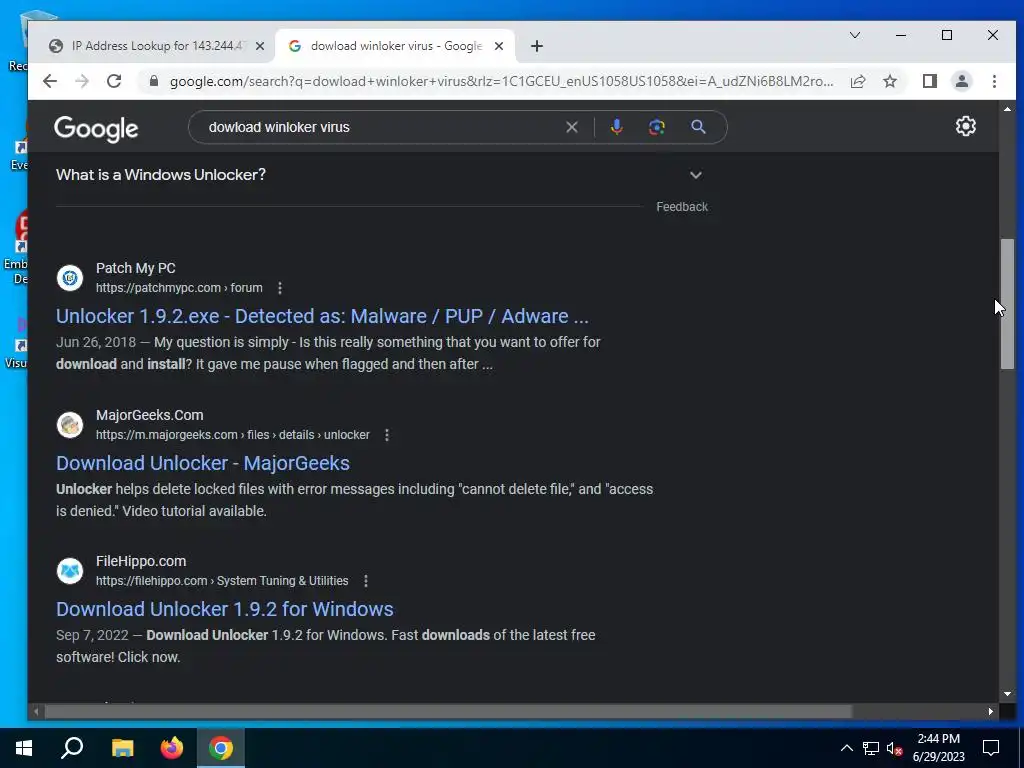Image resolution: width=1024 pixels, height=768 pixels.
Task: Click the FileHippo site favicon
Action: point(70,571)
